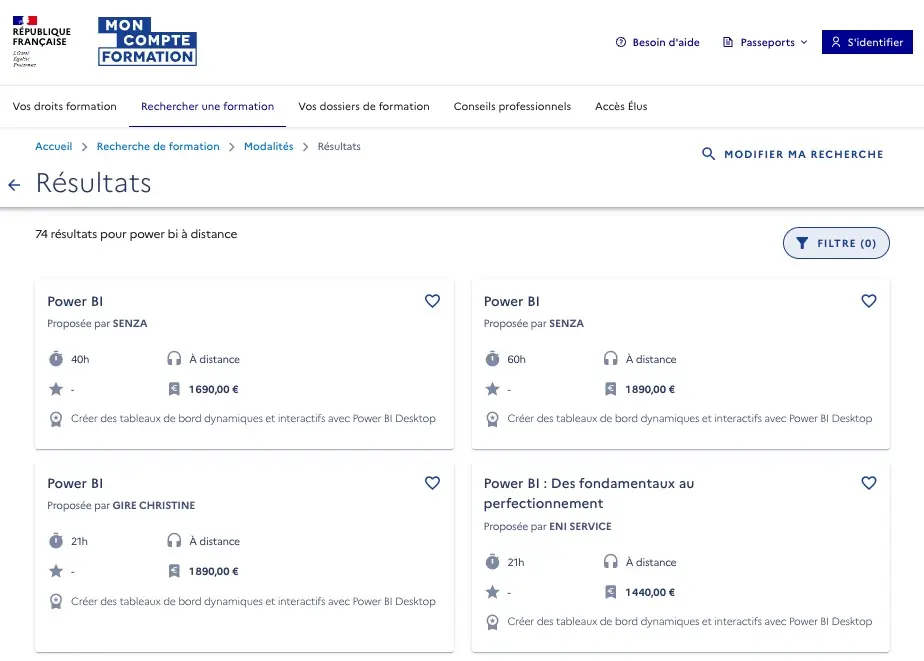Click the help question mark icon
The image size is (924, 661).
[621, 43]
